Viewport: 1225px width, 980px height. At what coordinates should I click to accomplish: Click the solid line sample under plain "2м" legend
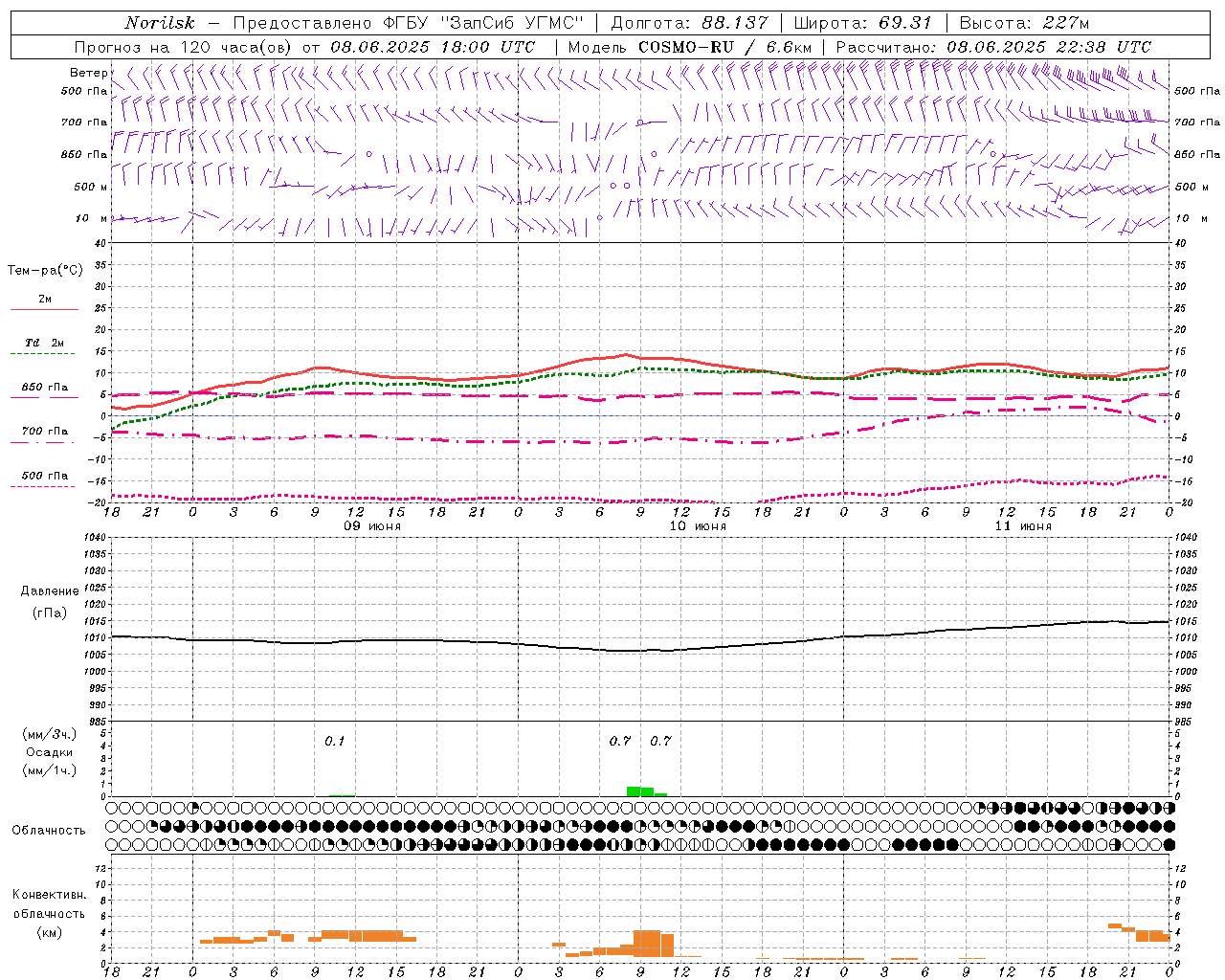point(44,310)
